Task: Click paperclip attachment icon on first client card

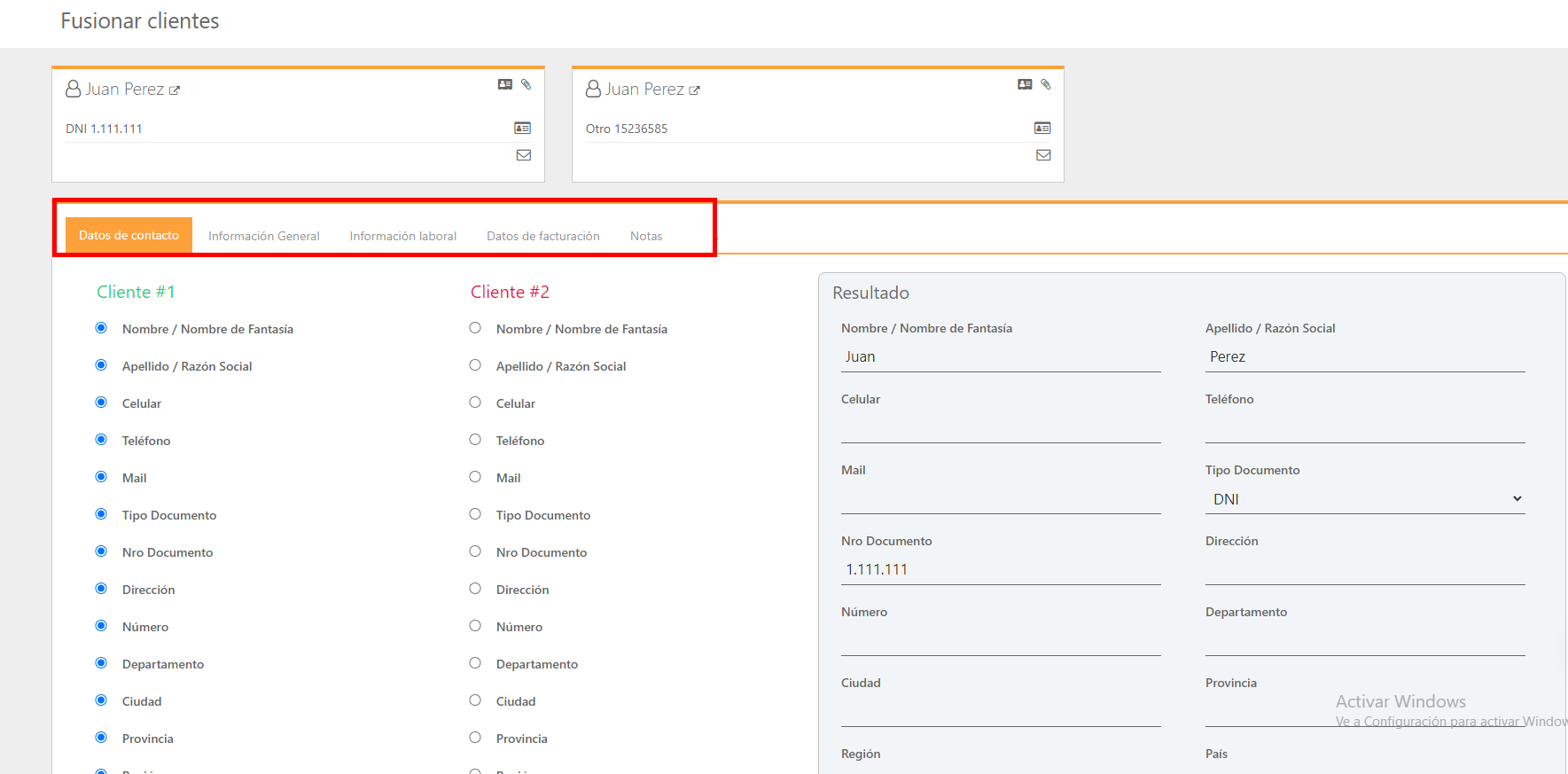Action: click(x=526, y=84)
